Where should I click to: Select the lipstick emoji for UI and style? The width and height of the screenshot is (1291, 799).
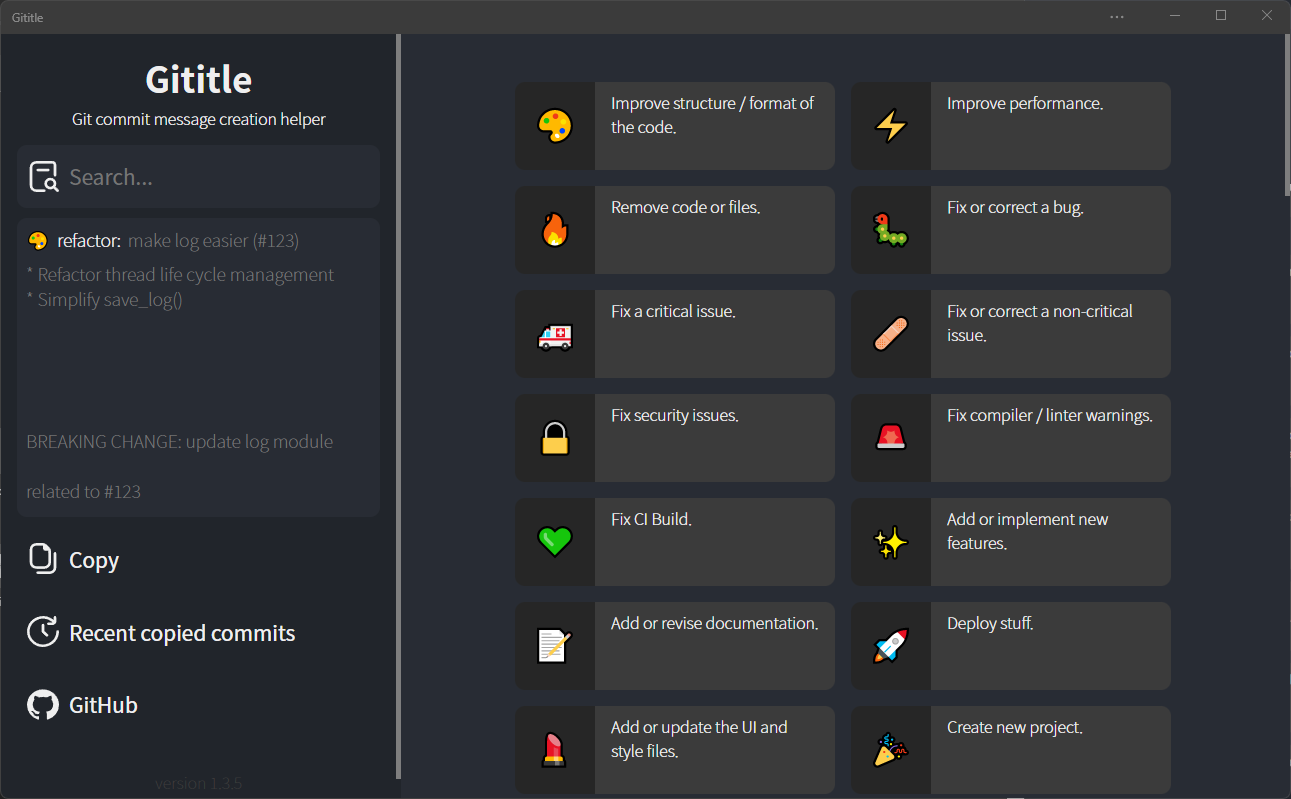[555, 750]
